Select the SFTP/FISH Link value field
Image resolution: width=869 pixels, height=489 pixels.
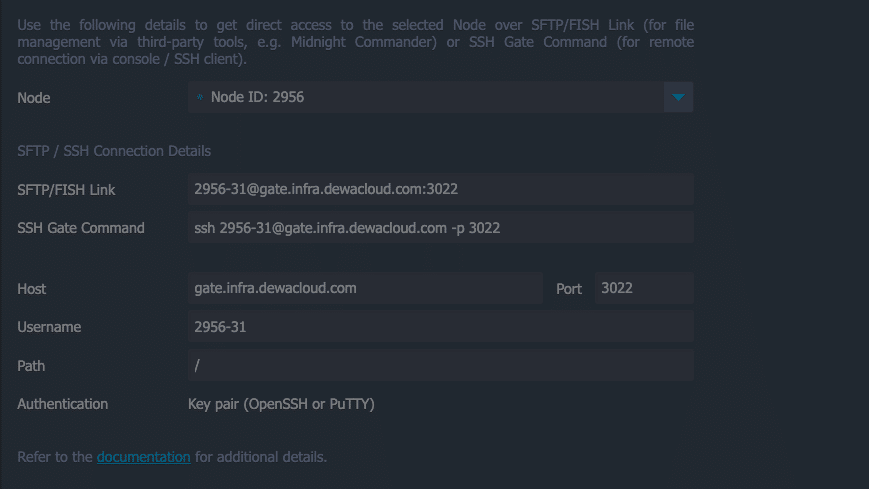click(x=441, y=189)
